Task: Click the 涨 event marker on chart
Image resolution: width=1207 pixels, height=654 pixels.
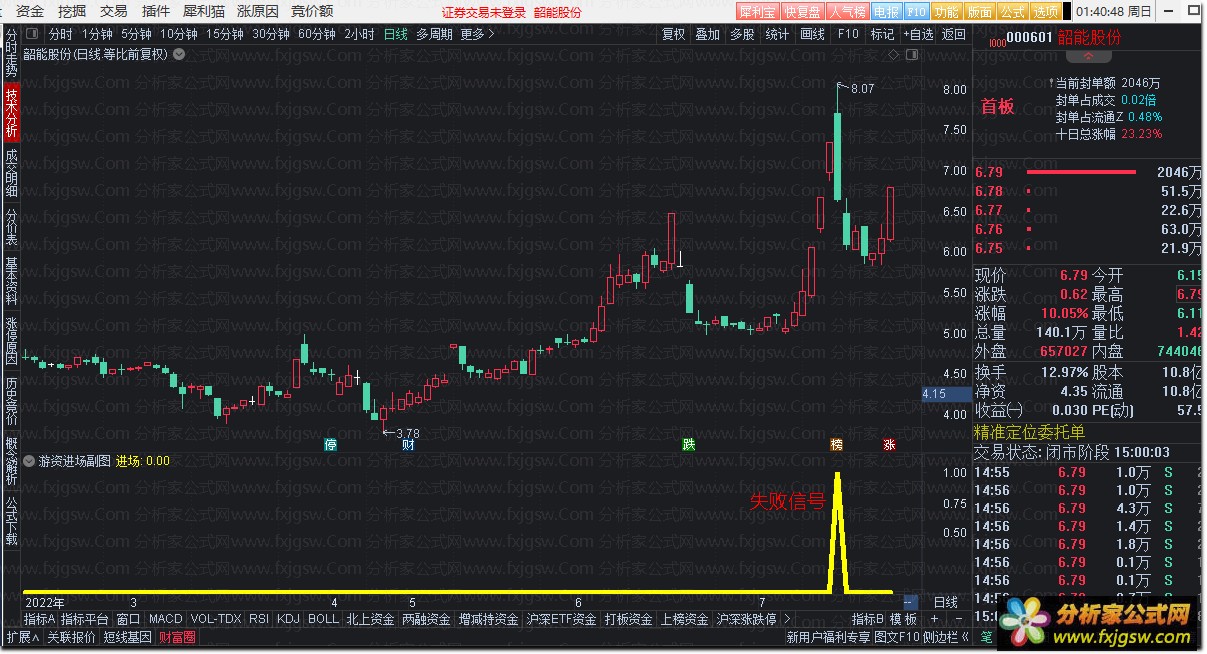Action: pos(889,445)
